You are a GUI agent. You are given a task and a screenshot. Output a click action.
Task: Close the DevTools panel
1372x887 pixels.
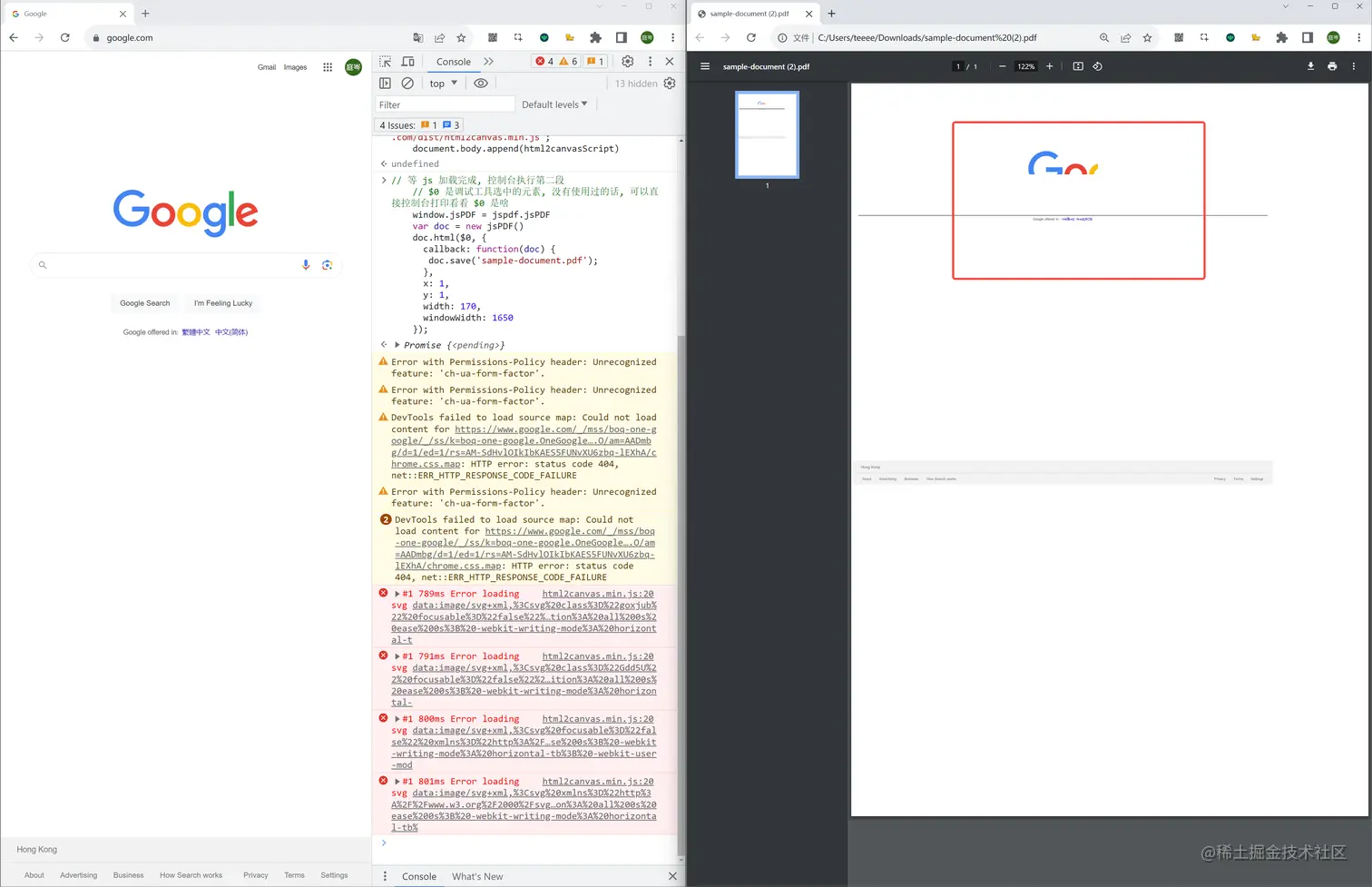pos(670,62)
